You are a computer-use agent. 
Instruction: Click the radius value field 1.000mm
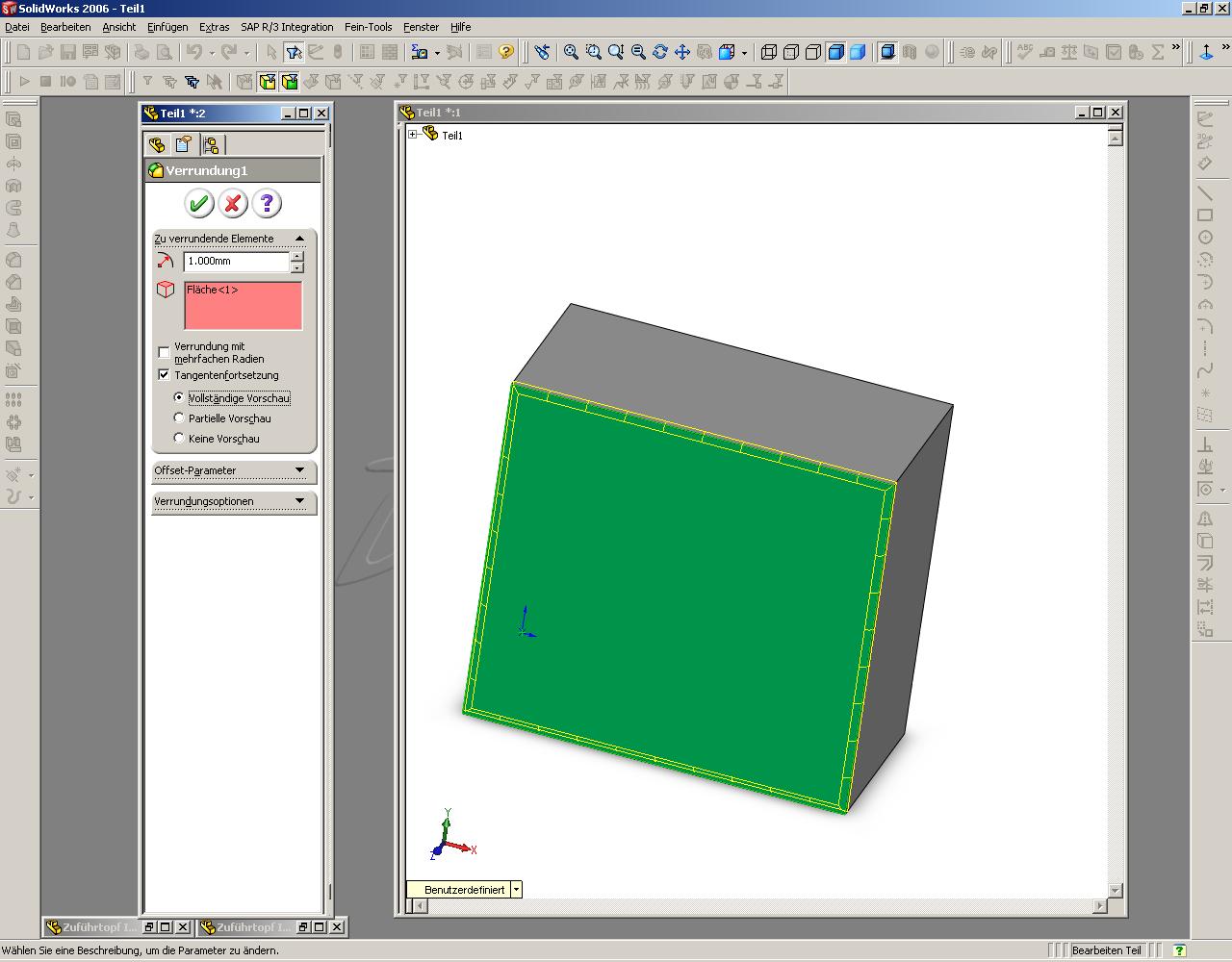(236, 262)
